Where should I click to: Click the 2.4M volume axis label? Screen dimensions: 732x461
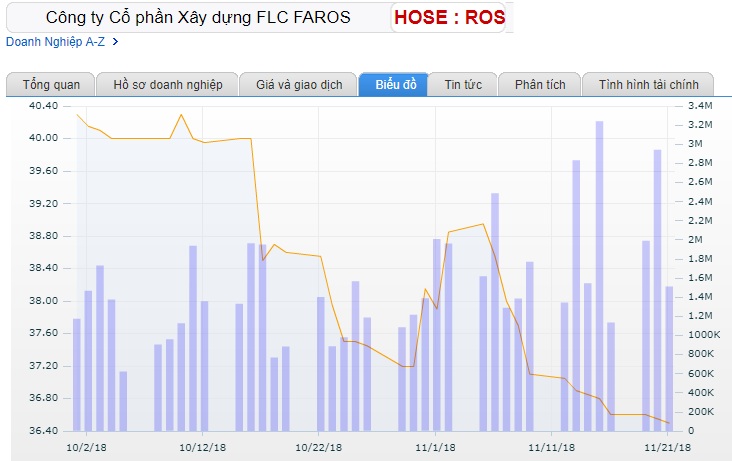pyautogui.click(x=700, y=201)
